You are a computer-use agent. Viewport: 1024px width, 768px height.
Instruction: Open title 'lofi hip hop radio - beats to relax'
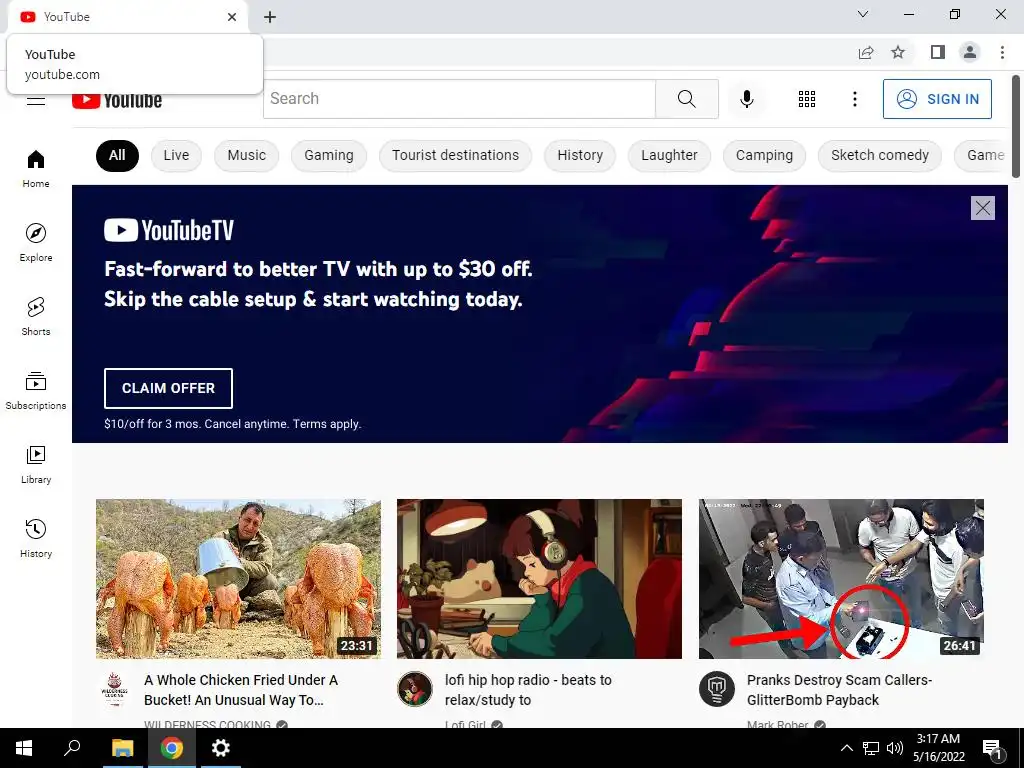coord(528,690)
